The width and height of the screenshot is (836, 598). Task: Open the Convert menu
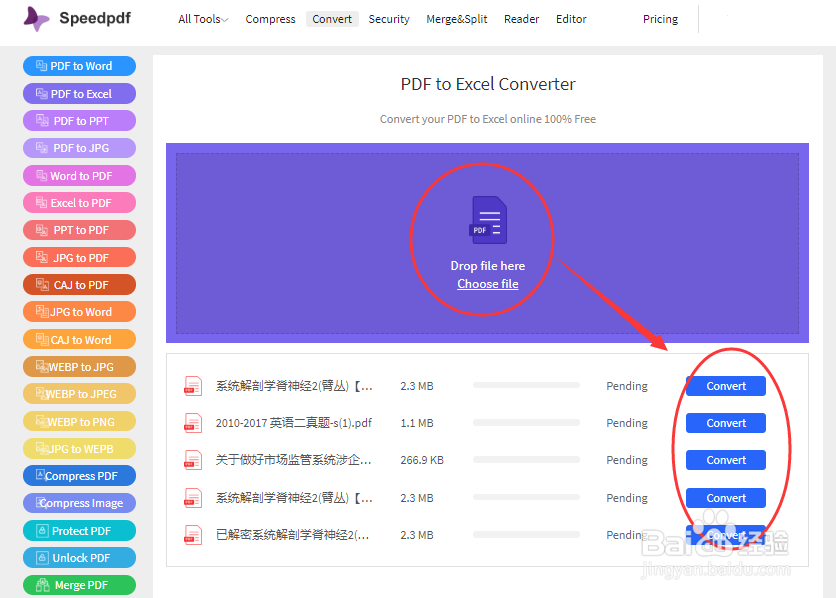tap(332, 19)
